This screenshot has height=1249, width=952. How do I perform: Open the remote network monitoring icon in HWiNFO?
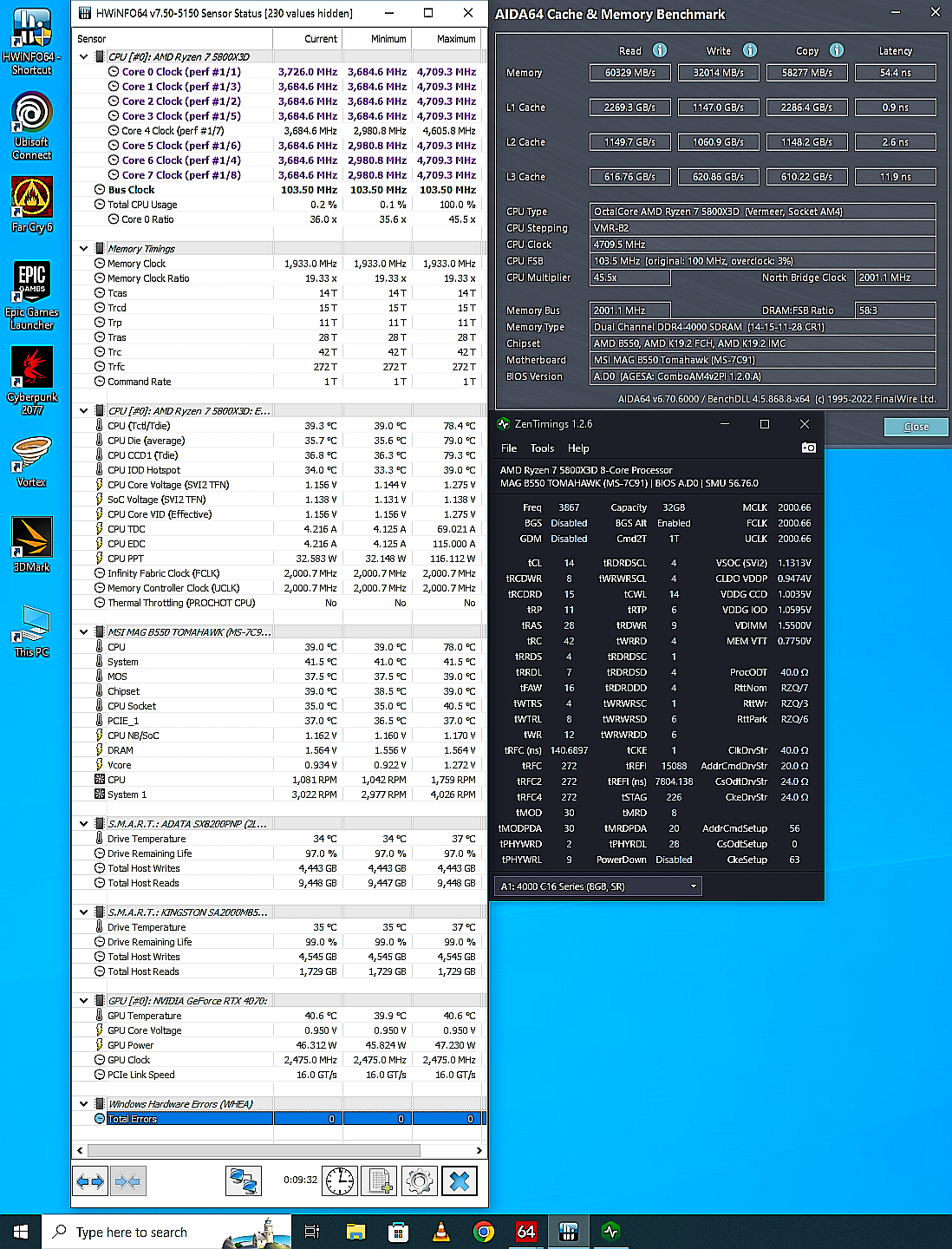244,1181
